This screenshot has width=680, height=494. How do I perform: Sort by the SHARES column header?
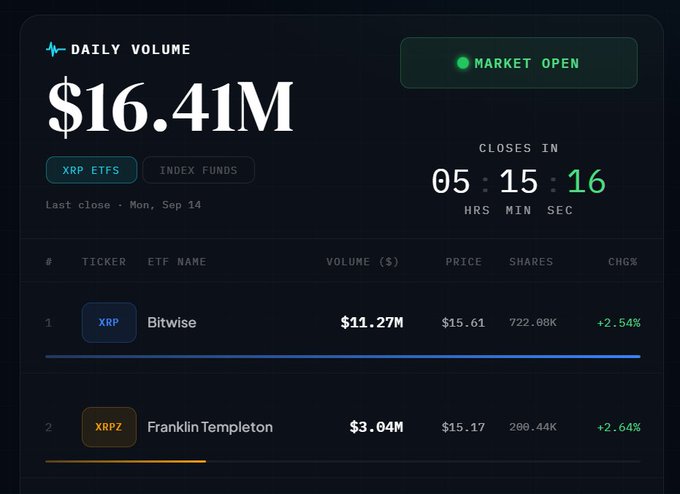[531, 262]
